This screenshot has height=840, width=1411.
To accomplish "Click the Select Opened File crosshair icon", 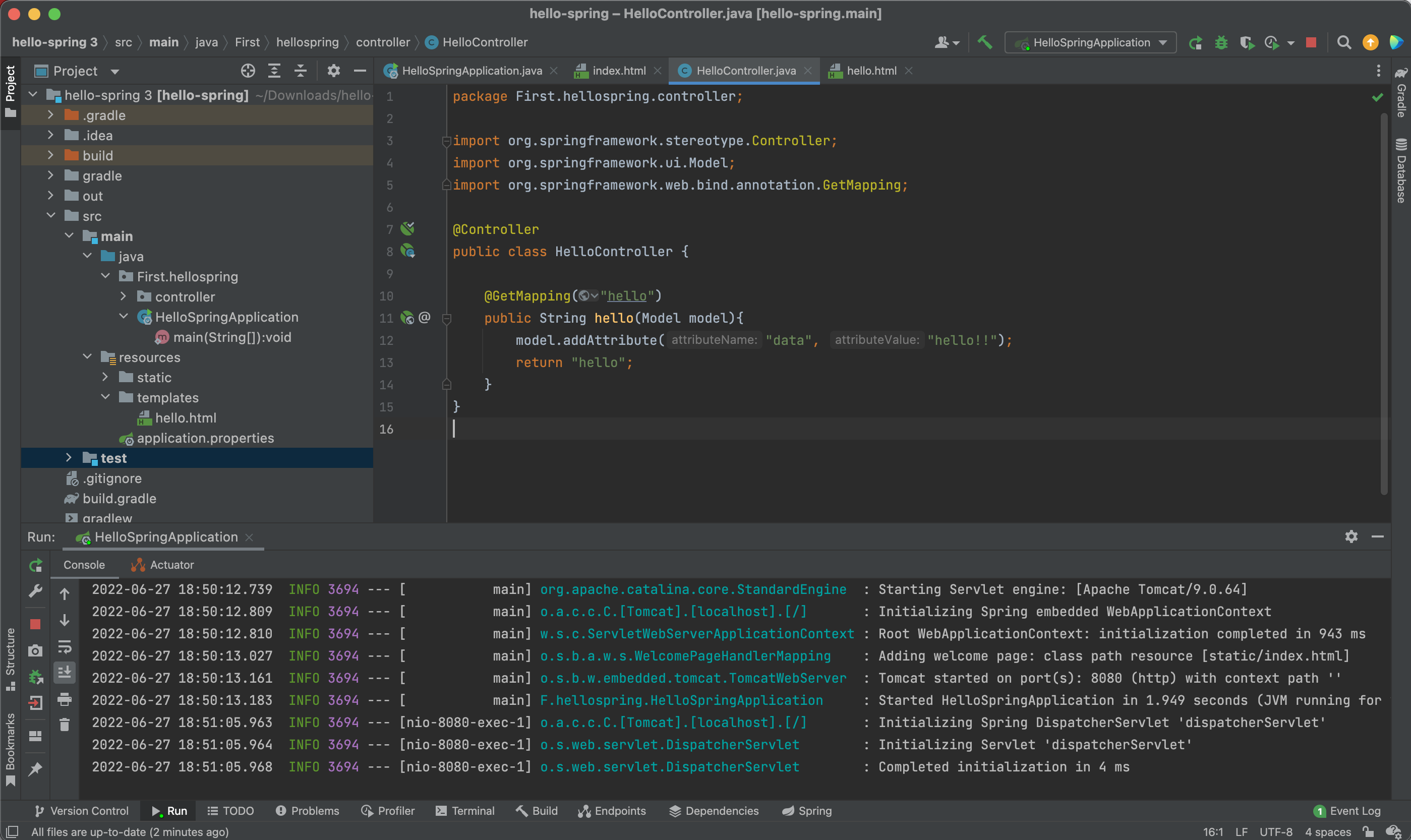I will tap(247, 71).
